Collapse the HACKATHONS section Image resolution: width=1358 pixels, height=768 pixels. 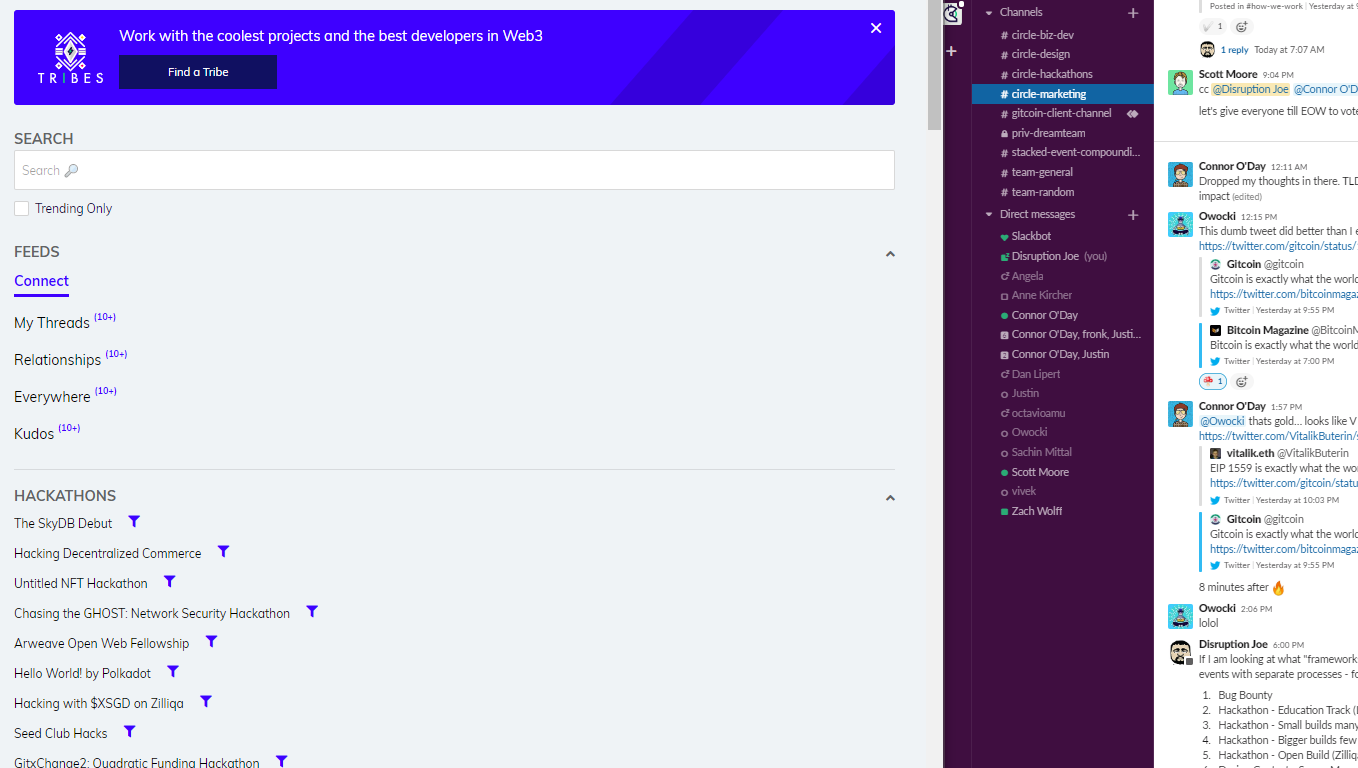pyautogui.click(x=890, y=498)
